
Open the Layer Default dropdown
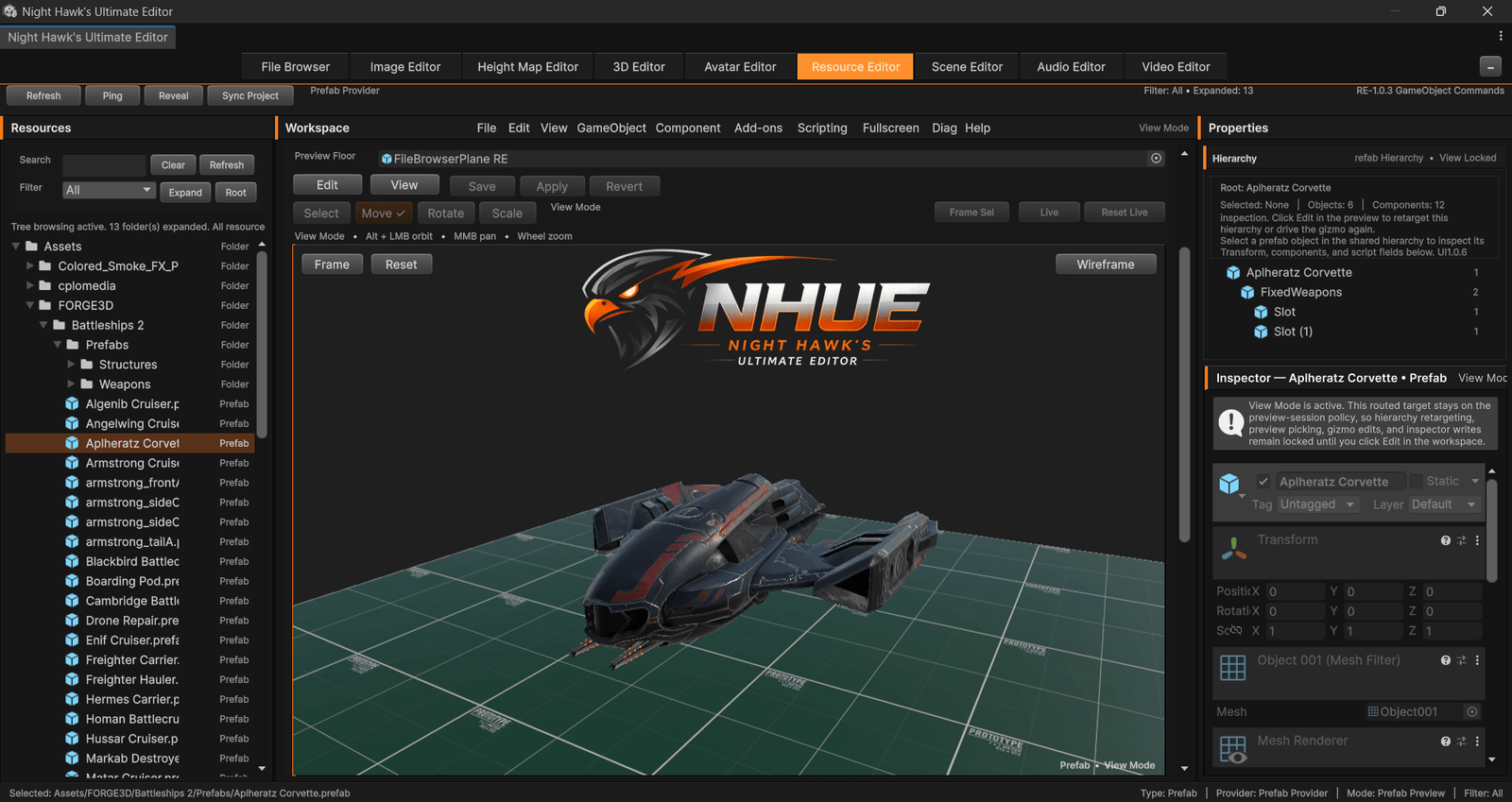[x=1443, y=504]
